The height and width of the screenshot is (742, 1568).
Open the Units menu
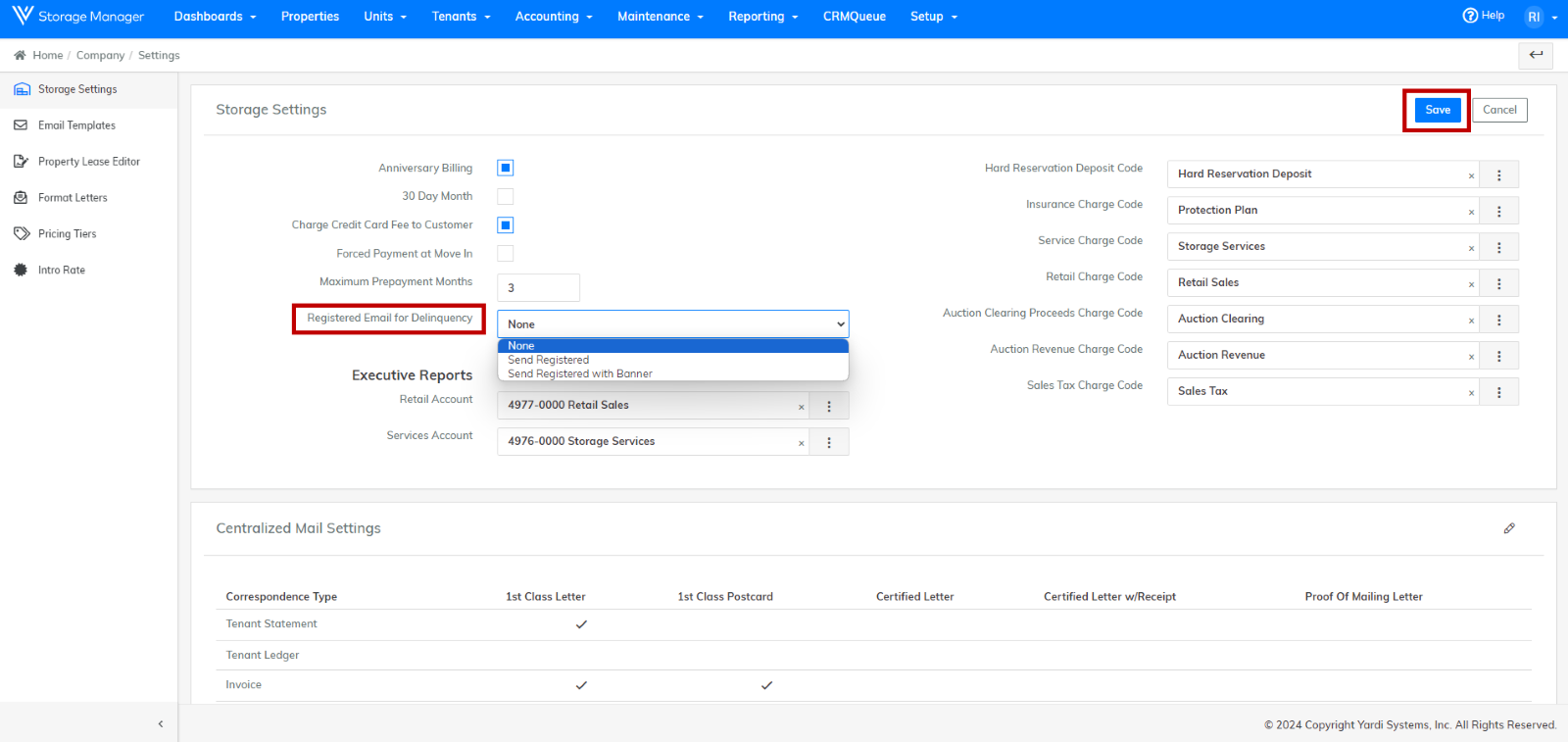[x=385, y=17]
